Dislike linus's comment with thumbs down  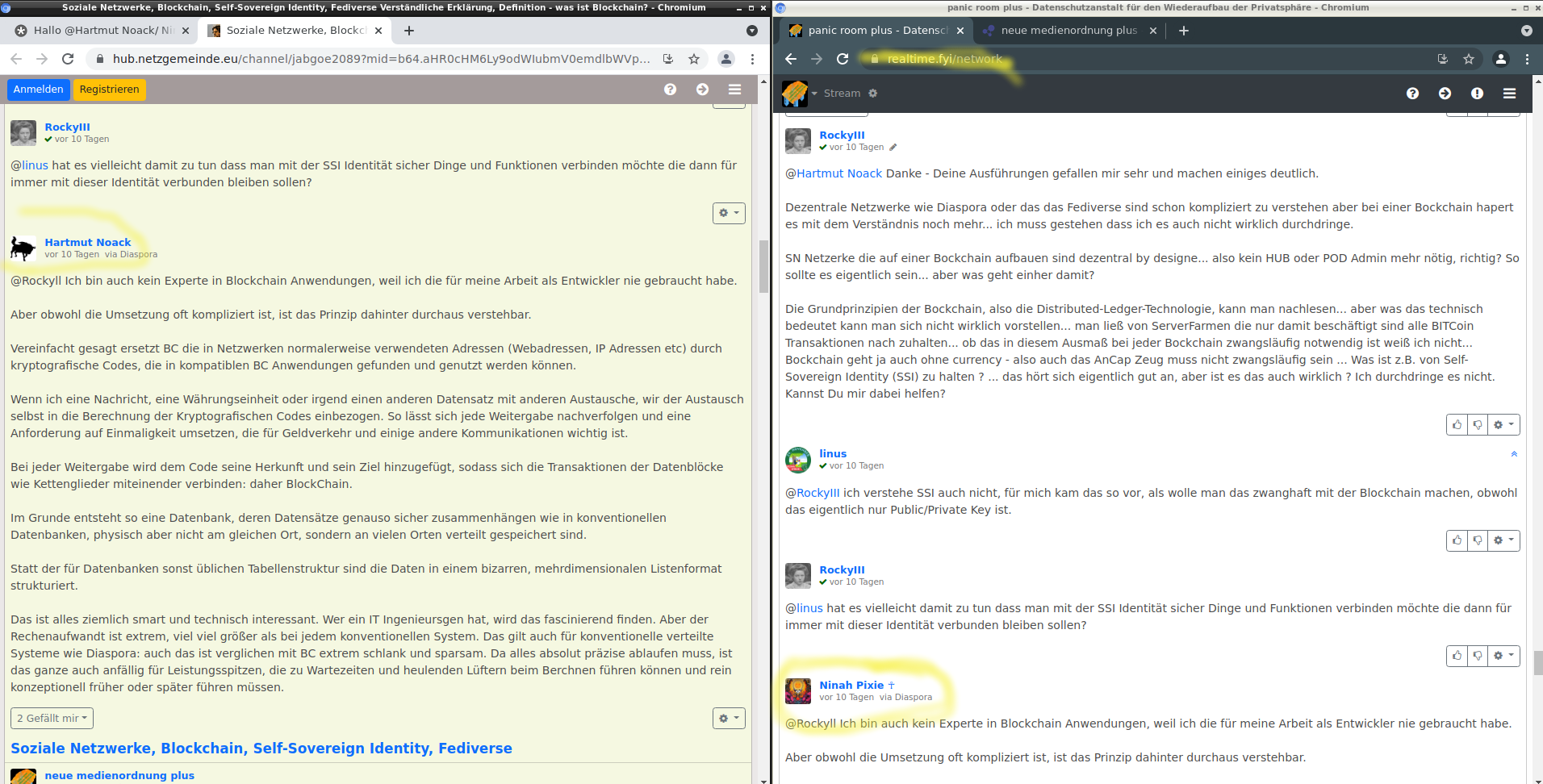tap(1478, 540)
